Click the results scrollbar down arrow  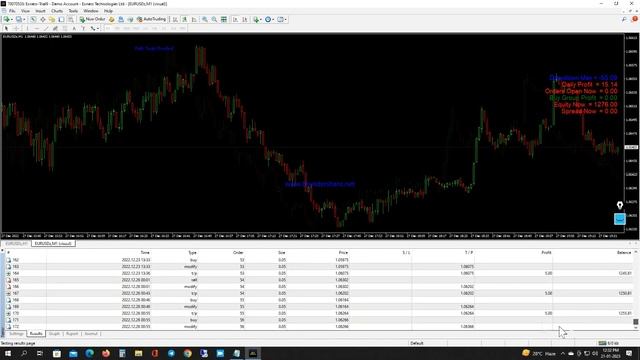click(x=636, y=328)
